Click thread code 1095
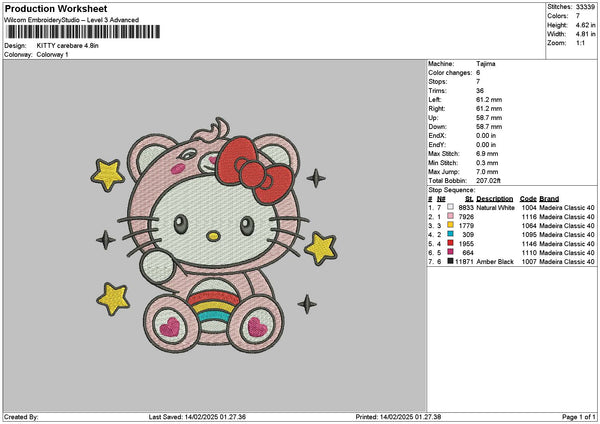Screen dimensions: 600x424 (529, 235)
